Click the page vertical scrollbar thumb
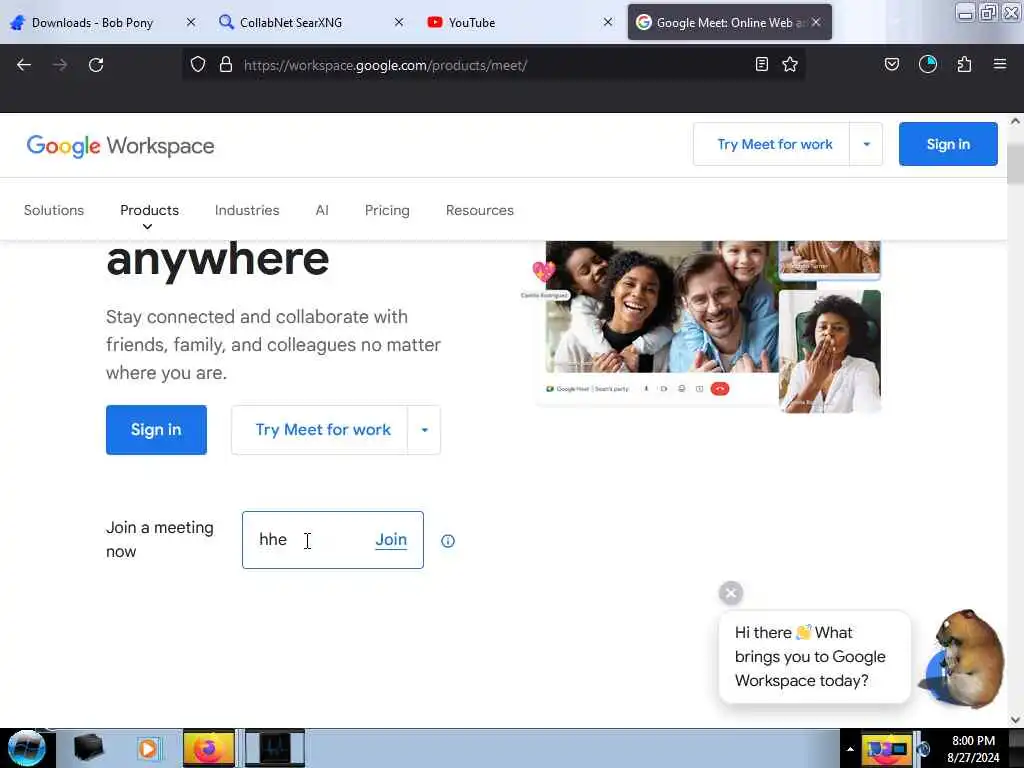 click(1016, 163)
